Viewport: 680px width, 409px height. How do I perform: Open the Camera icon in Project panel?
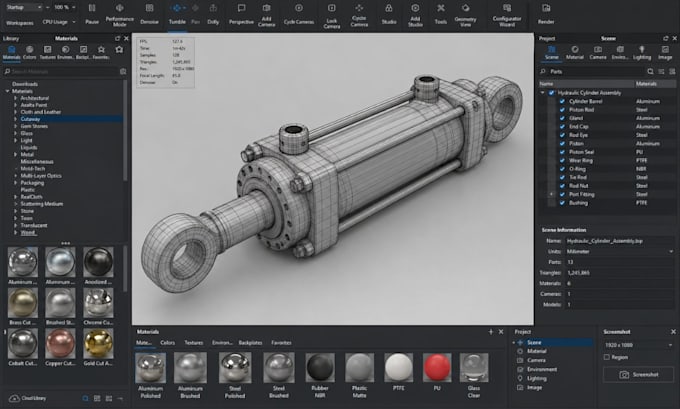(598, 49)
